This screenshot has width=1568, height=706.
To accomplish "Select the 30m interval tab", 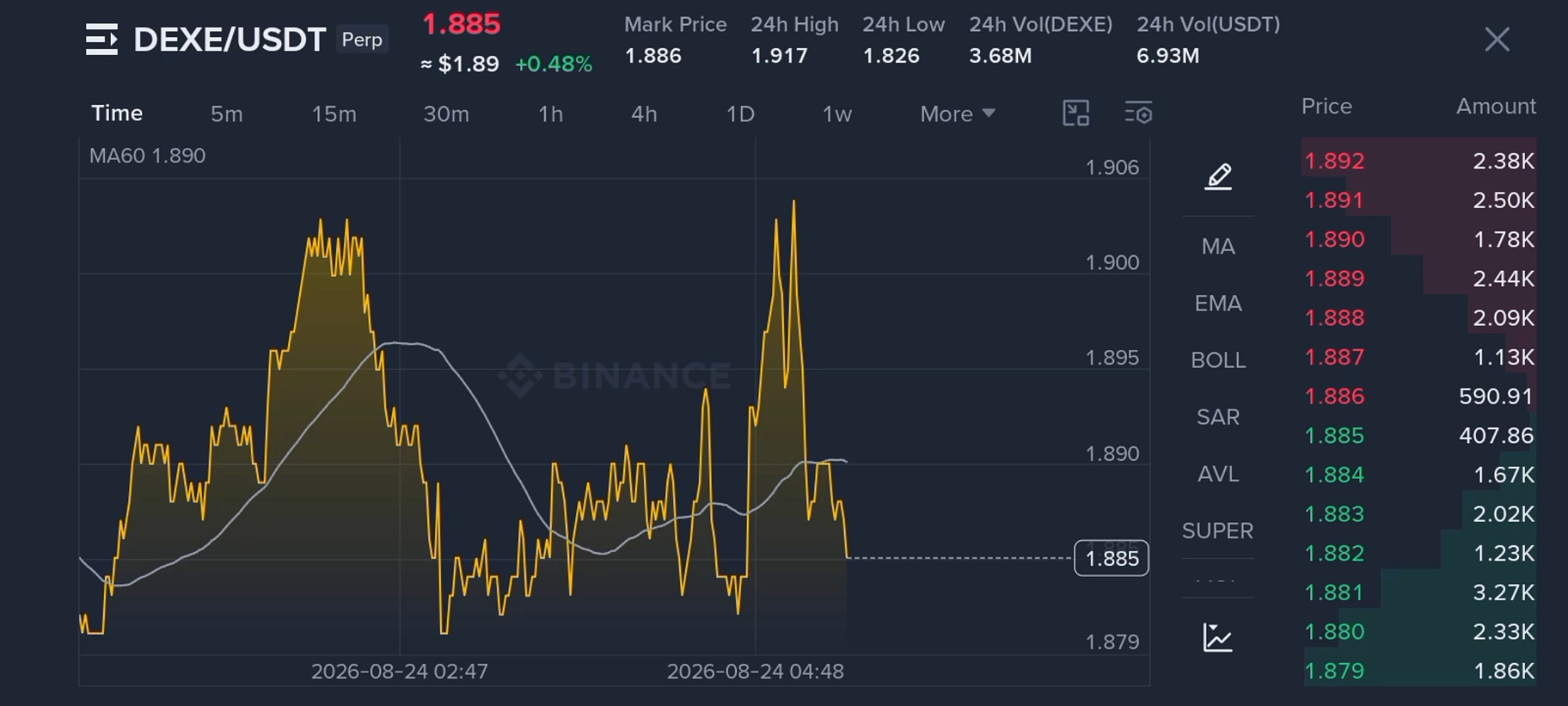I will (446, 114).
